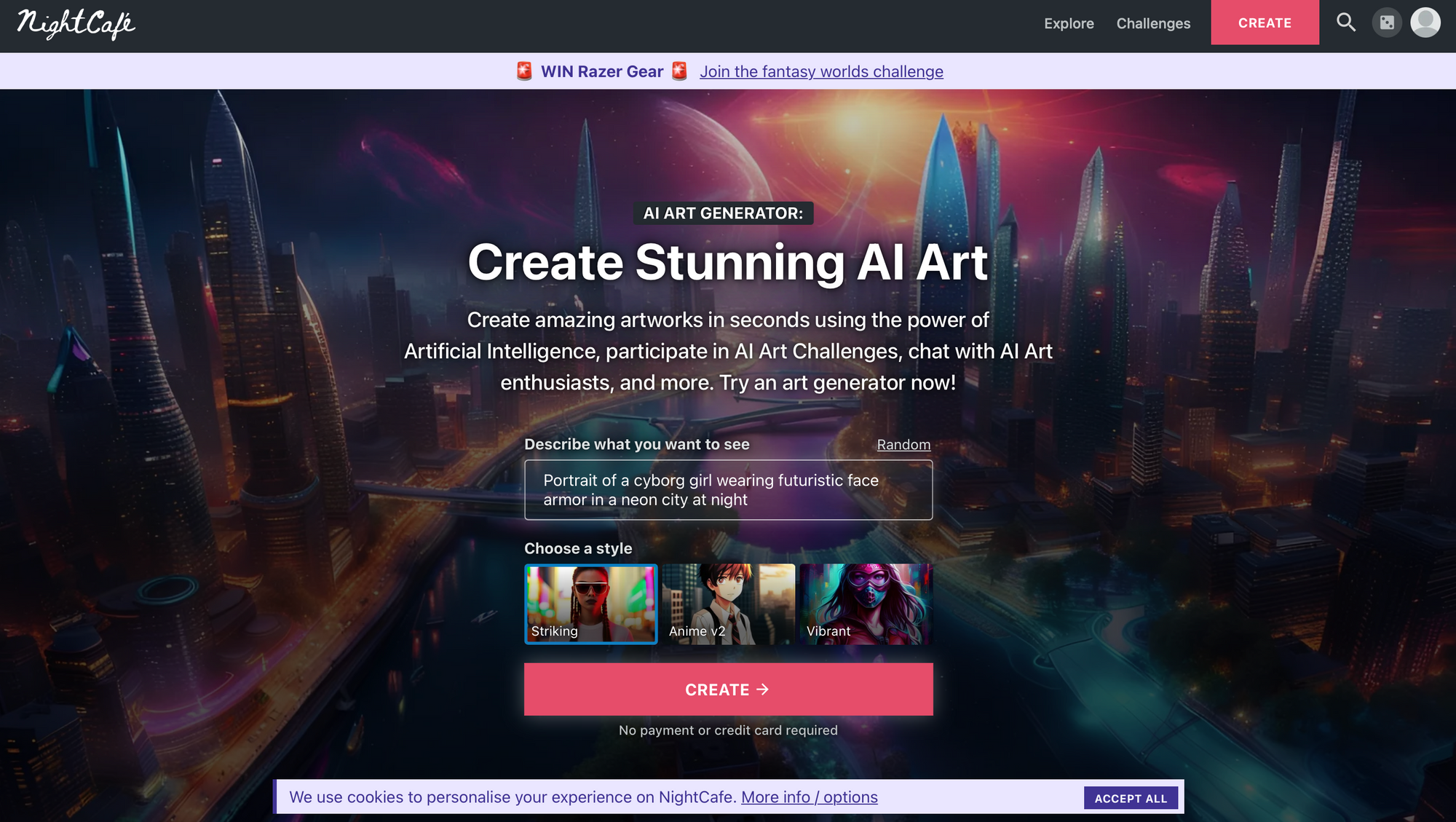Image resolution: width=1456 pixels, height=822 pixels.
Task: Pick the Vibrant style option
Action: [866, 604]
